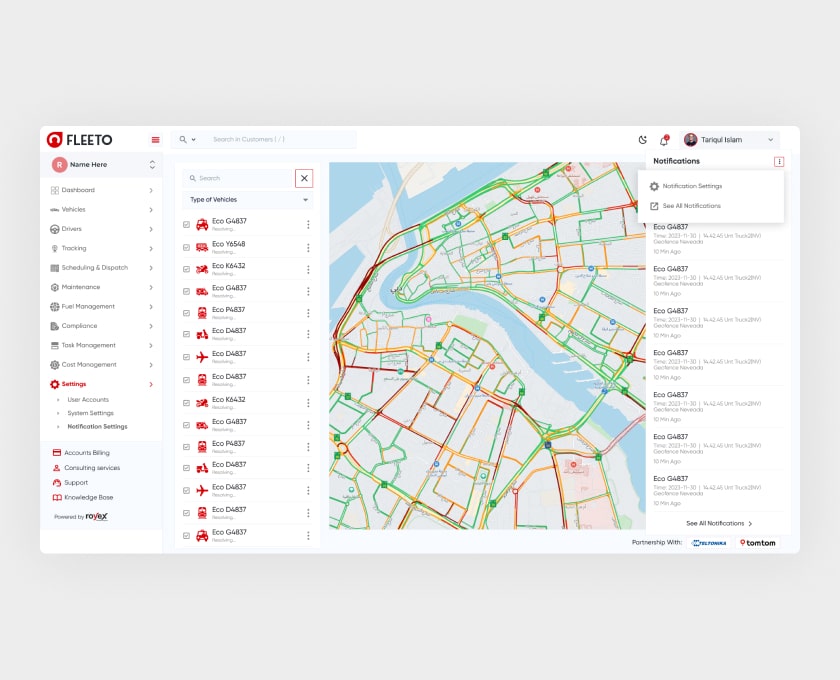Viewport: 840px width, 680px height.
Task: Open User Accounts under Settings
Action: point(88,400)
